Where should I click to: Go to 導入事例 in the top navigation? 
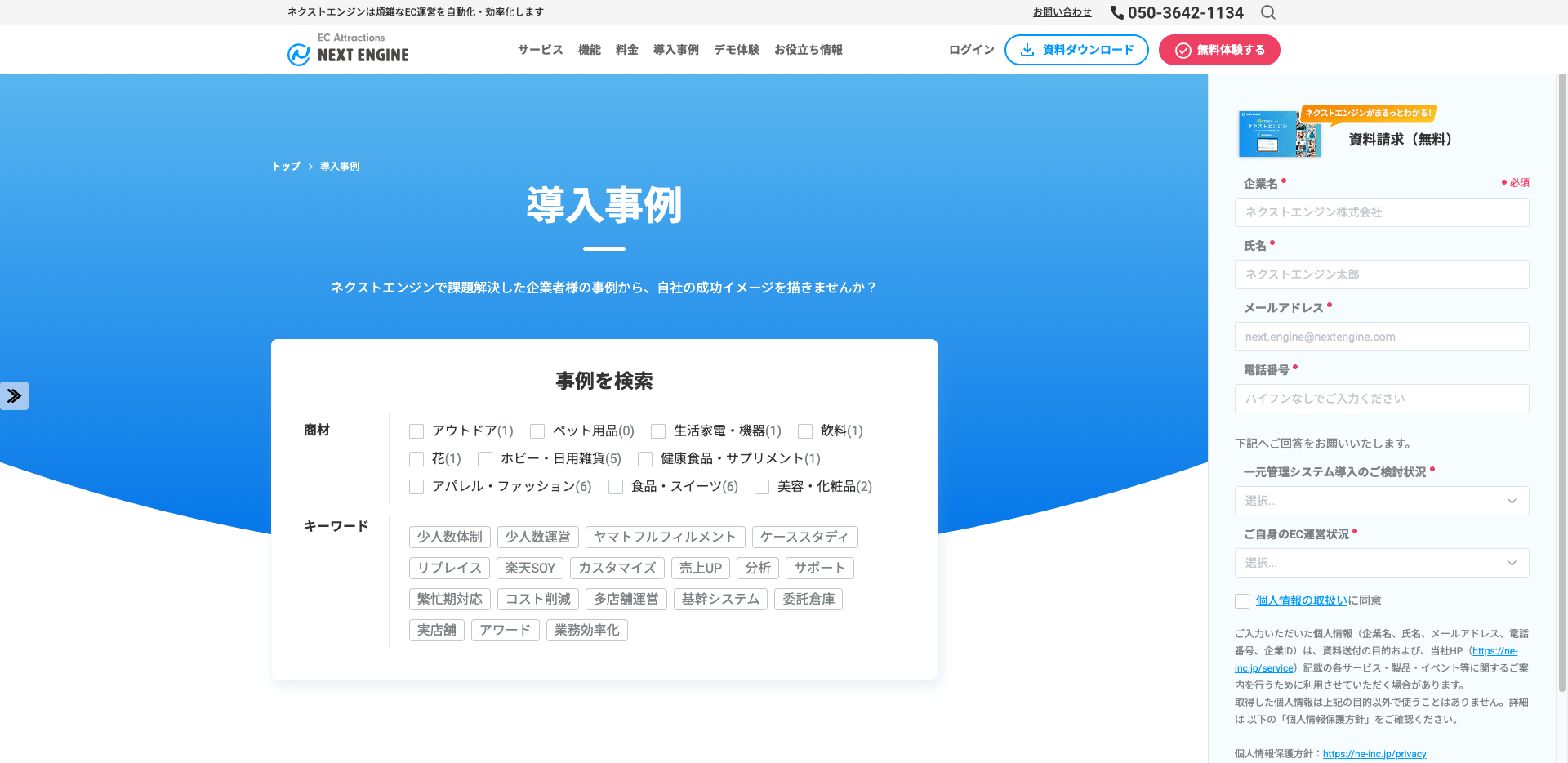(675, 50)
